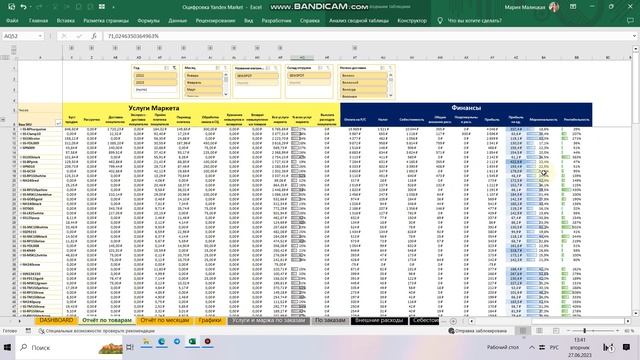The width and height of the screenshot is (640, 360).
Task: Open the Внешние расходы sheet tab
Action: point(379,320)
